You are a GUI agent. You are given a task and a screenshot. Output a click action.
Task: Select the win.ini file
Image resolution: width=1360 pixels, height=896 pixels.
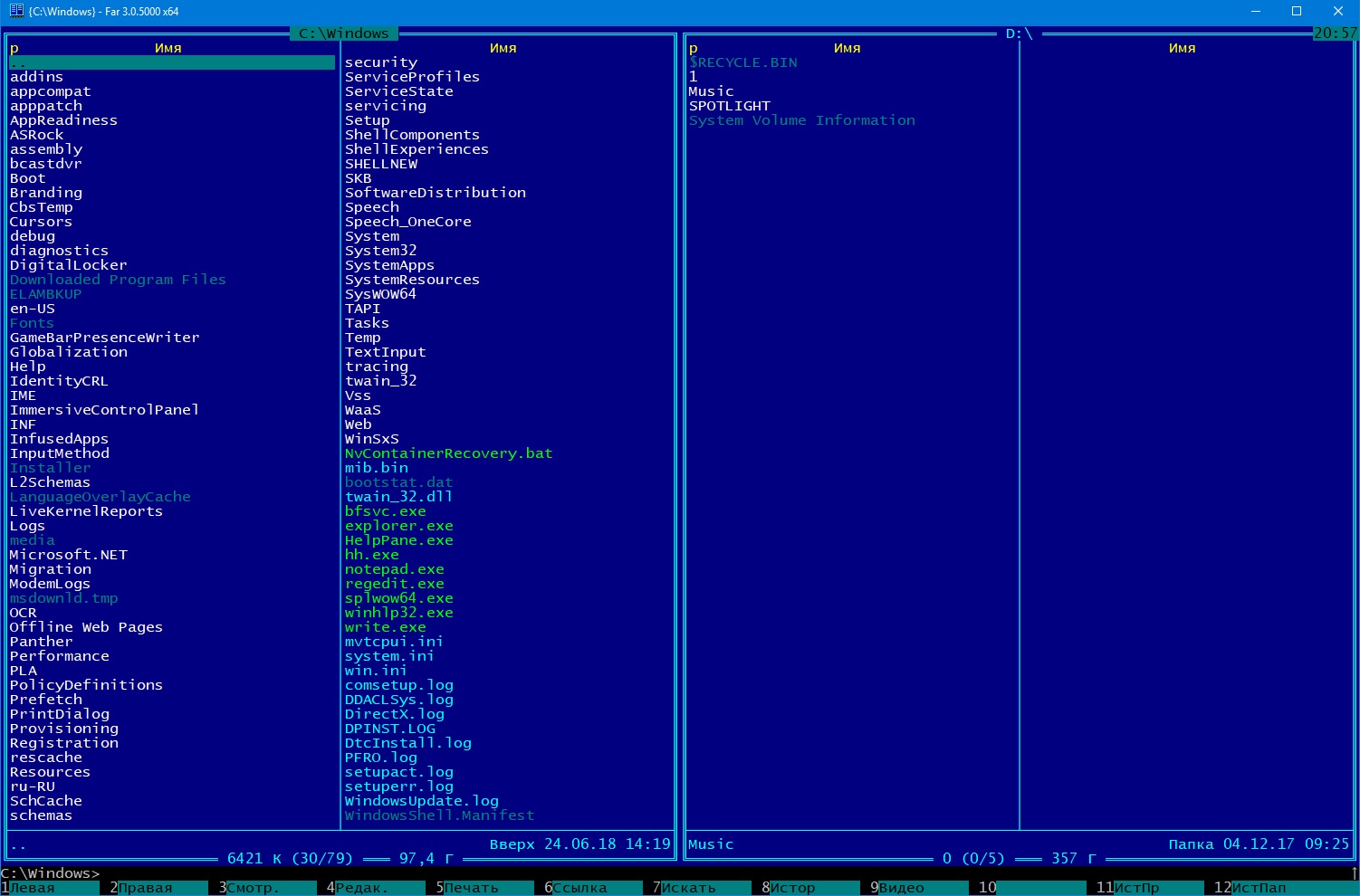point(377,671)
